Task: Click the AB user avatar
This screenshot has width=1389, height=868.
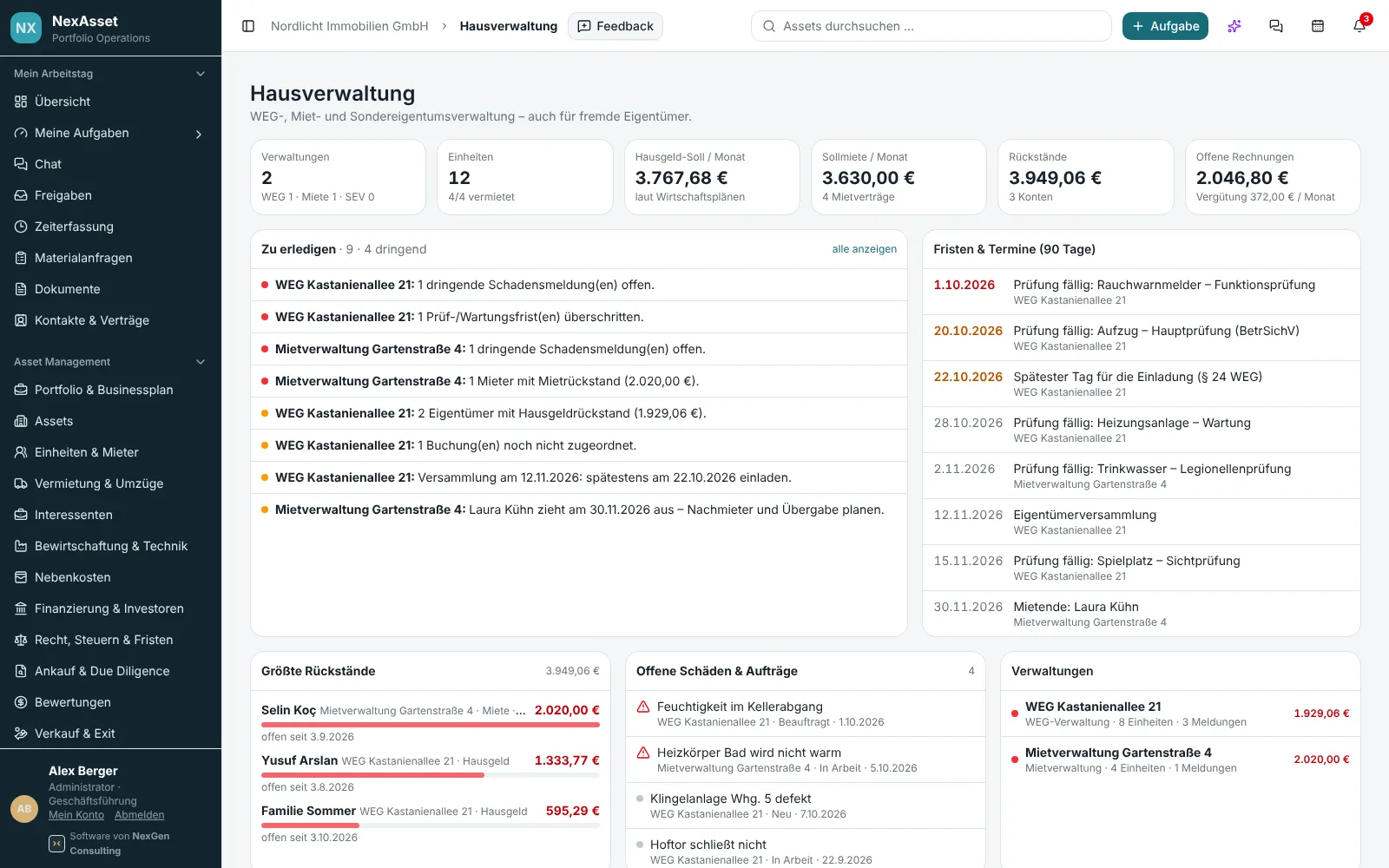Action: coord(24,809)
